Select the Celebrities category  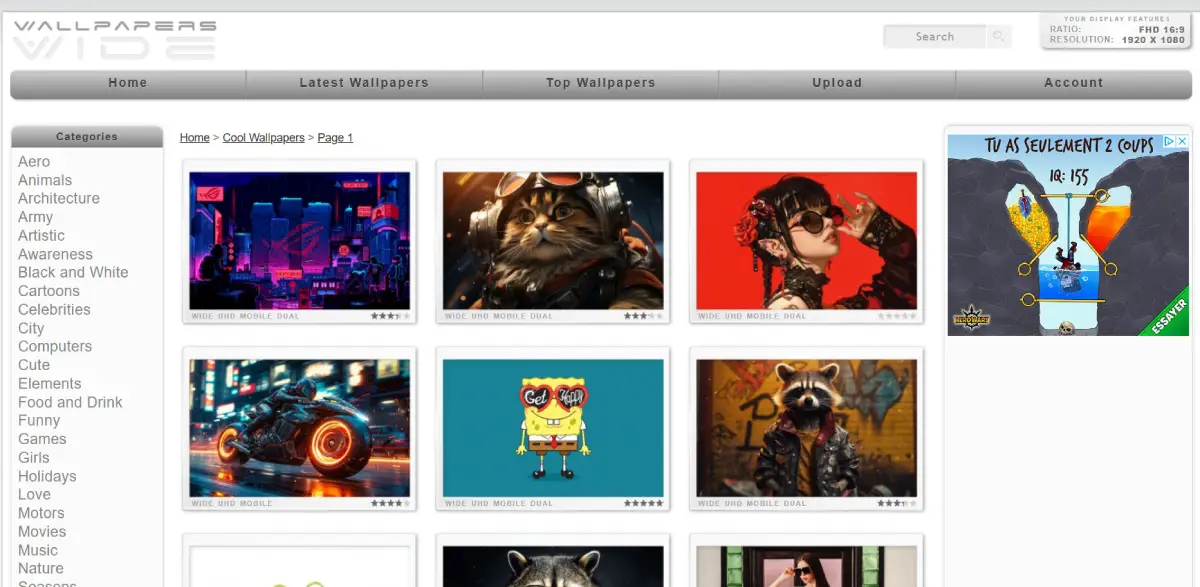click(x=54, y=310)
